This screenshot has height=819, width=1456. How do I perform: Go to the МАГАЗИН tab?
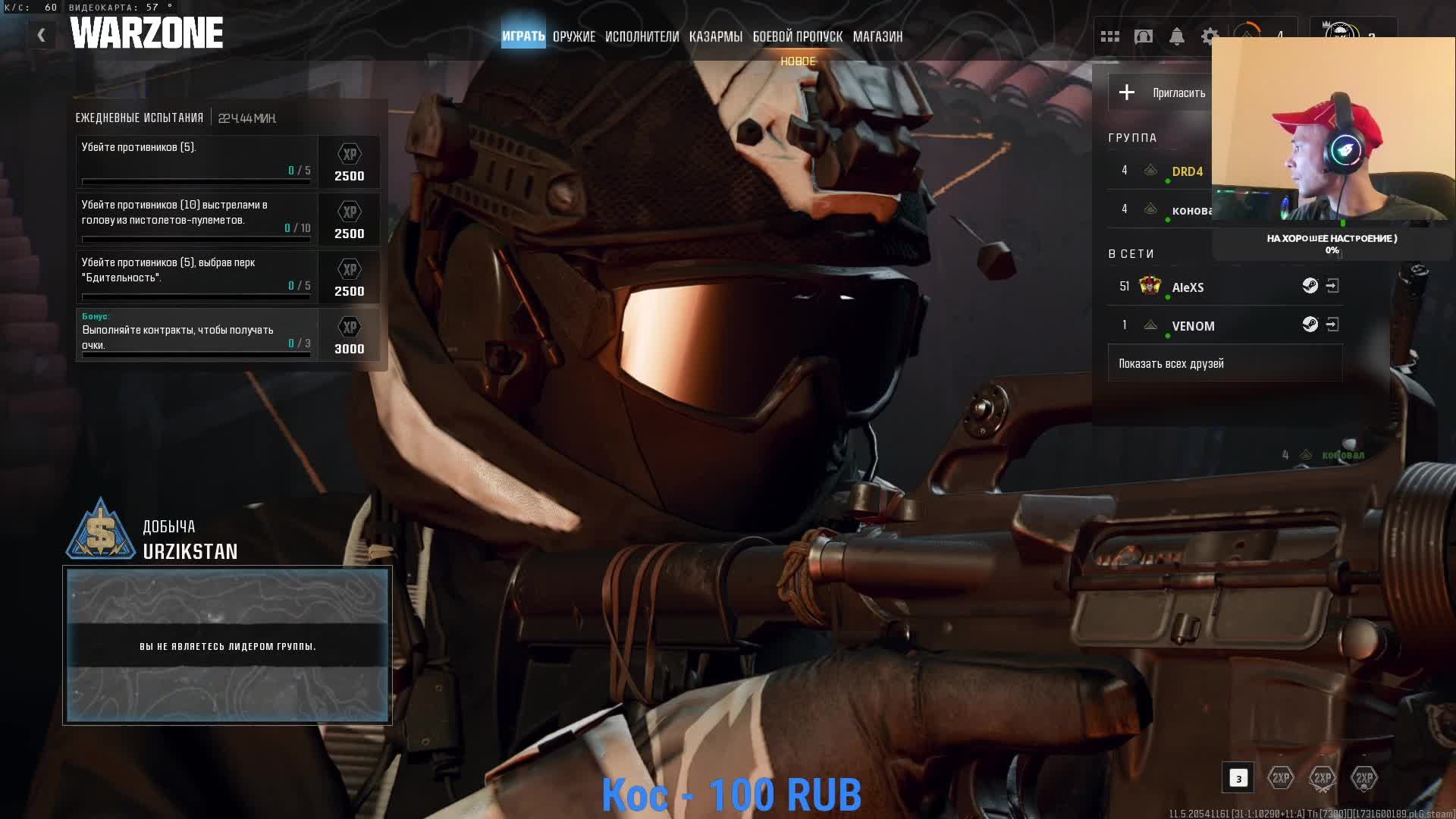(x=877, y=36)
